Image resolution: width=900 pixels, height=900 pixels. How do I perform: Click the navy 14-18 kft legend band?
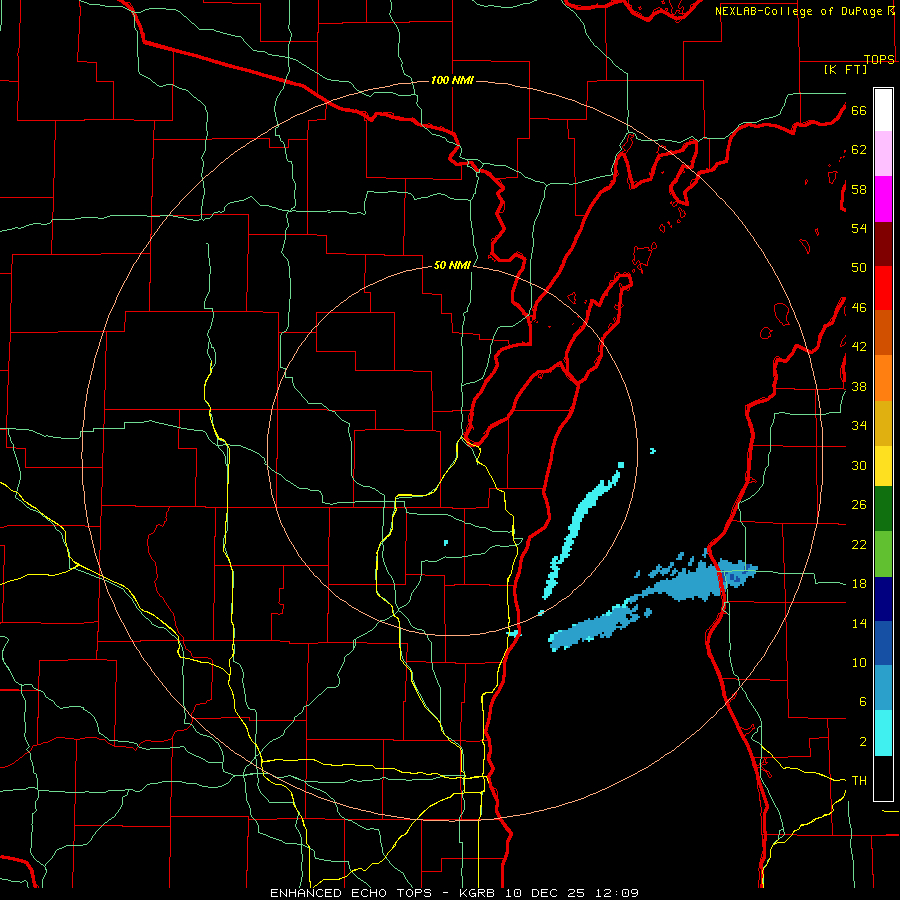click(x=883, y=599)
